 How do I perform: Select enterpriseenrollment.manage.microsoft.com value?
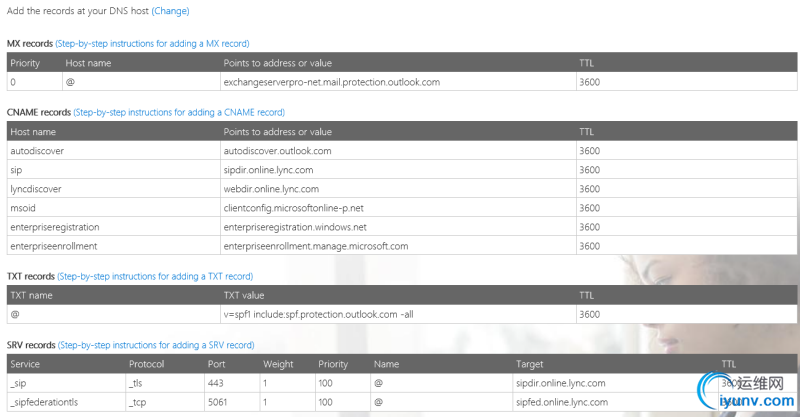click(x=316, y=246)
